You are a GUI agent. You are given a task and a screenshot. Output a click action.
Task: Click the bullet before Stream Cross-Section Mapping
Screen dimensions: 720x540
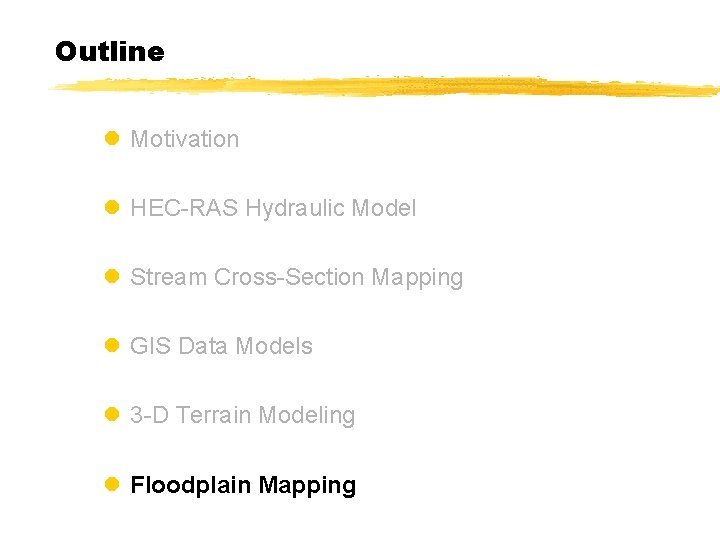click(x=112, y=278)
